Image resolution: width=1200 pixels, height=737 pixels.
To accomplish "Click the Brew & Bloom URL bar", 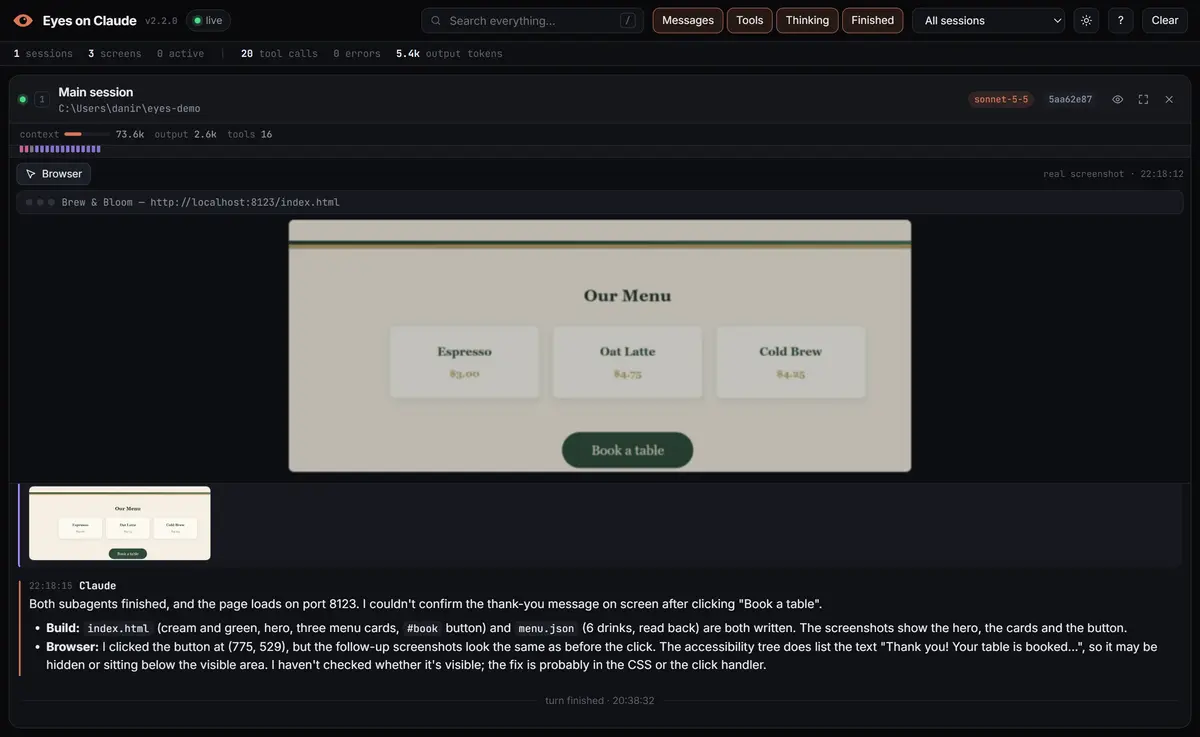I will (599, 202).
